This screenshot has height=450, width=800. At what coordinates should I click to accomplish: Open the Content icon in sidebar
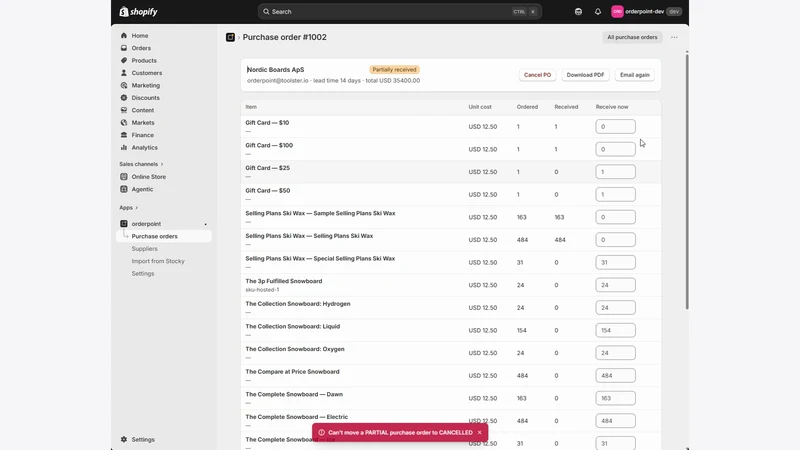[x=123, y=110]
